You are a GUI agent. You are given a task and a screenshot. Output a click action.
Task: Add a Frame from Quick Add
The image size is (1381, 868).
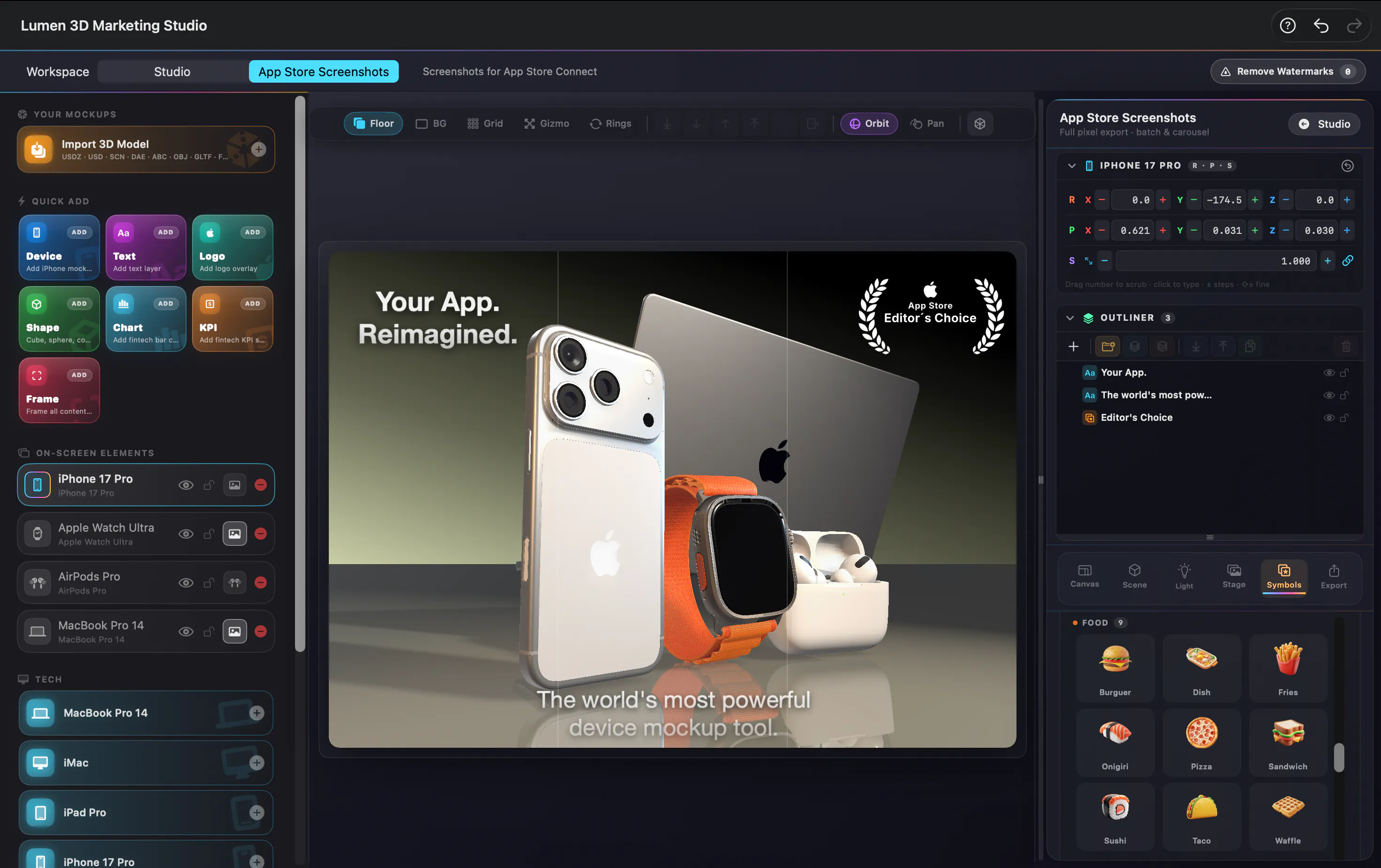59,390
